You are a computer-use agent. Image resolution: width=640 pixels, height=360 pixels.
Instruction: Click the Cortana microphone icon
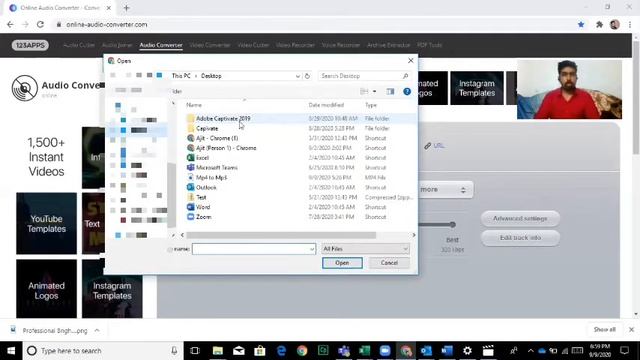[x=174, y=351]
